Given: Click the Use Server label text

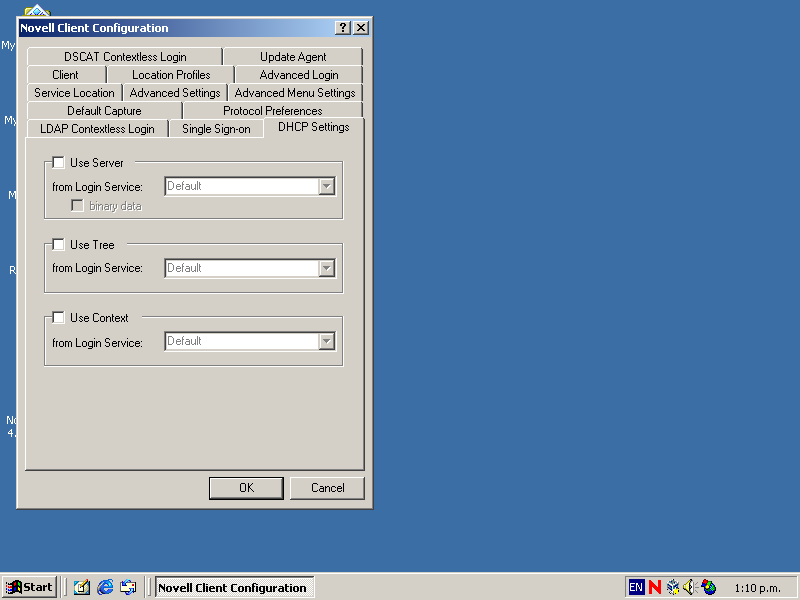Looking at the screenshot, I should [x=97, y=163].
